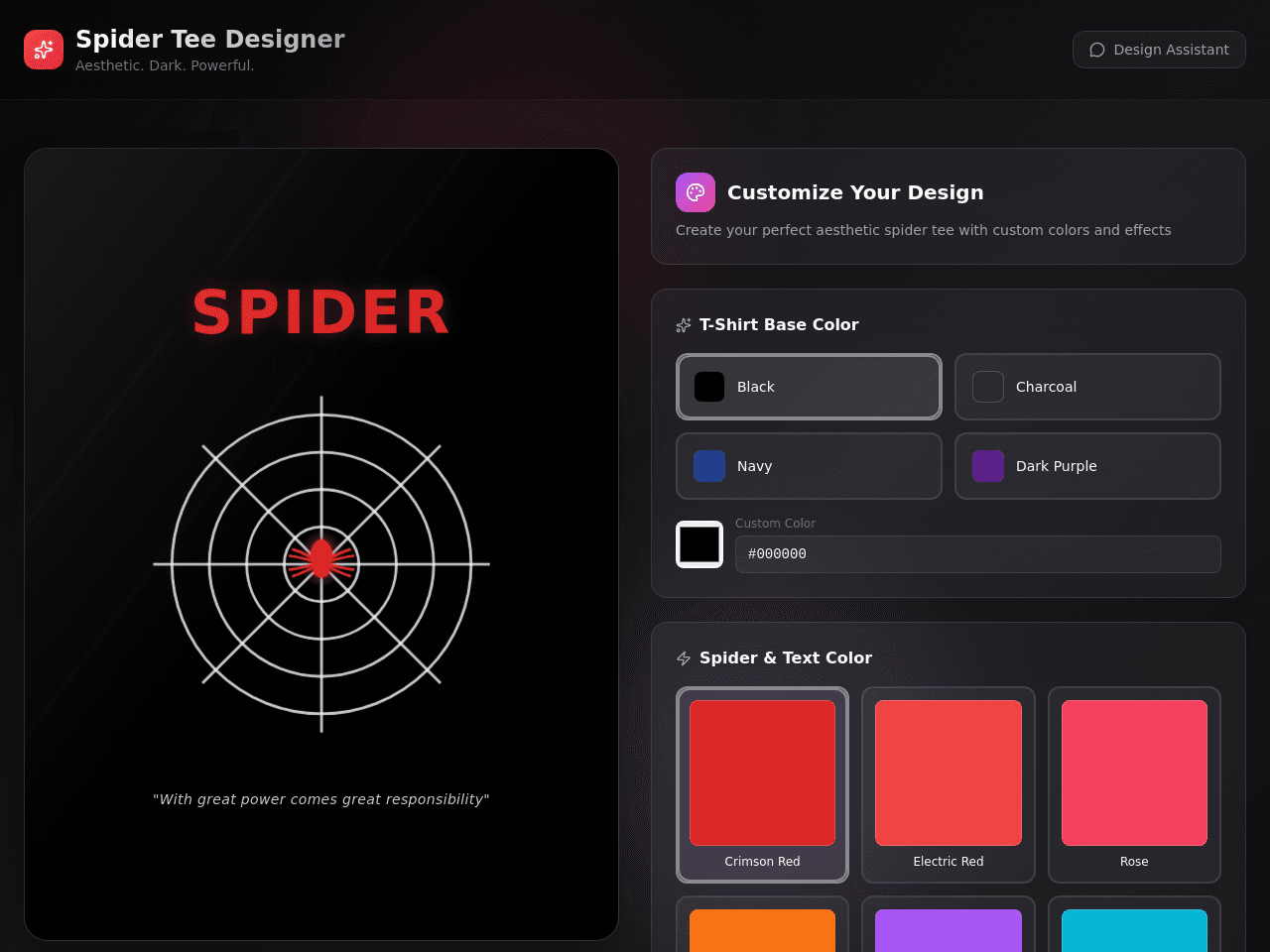1270x952 pixels.
Task: Click the great power quote text
Action: [321, 799]
